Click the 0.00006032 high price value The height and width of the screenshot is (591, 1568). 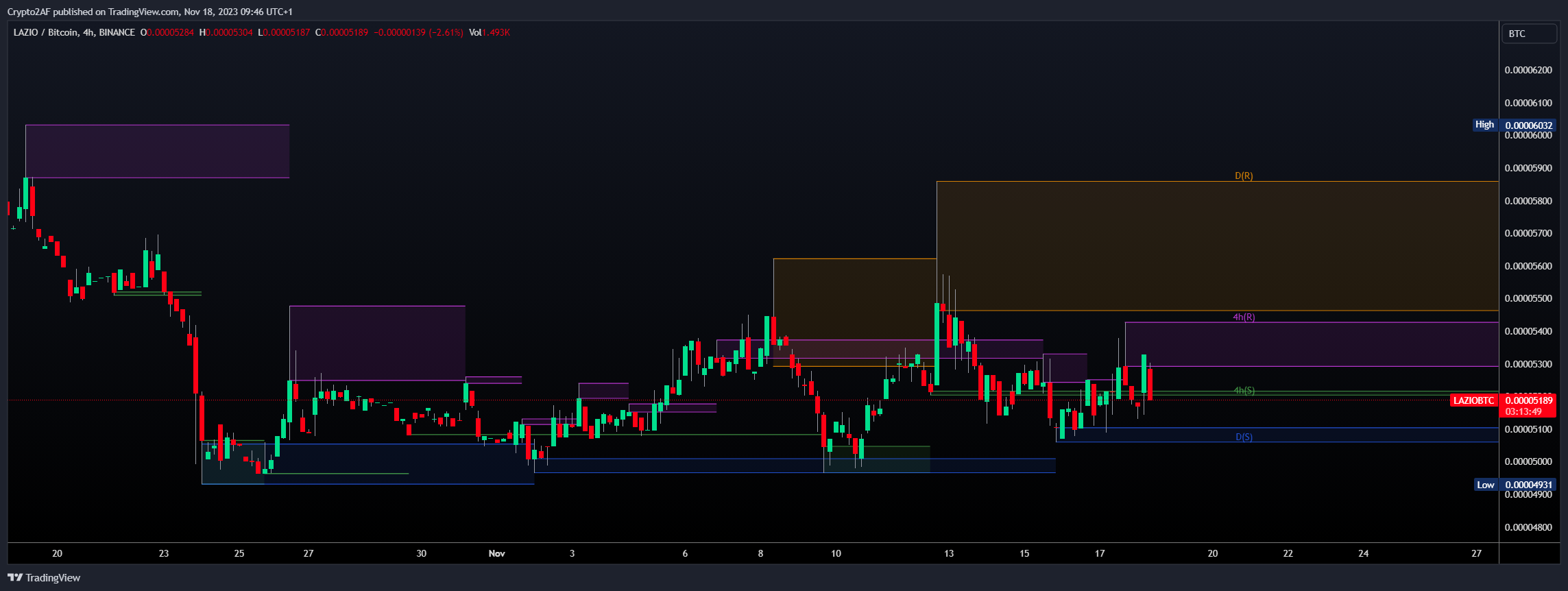pos(1528,125)
